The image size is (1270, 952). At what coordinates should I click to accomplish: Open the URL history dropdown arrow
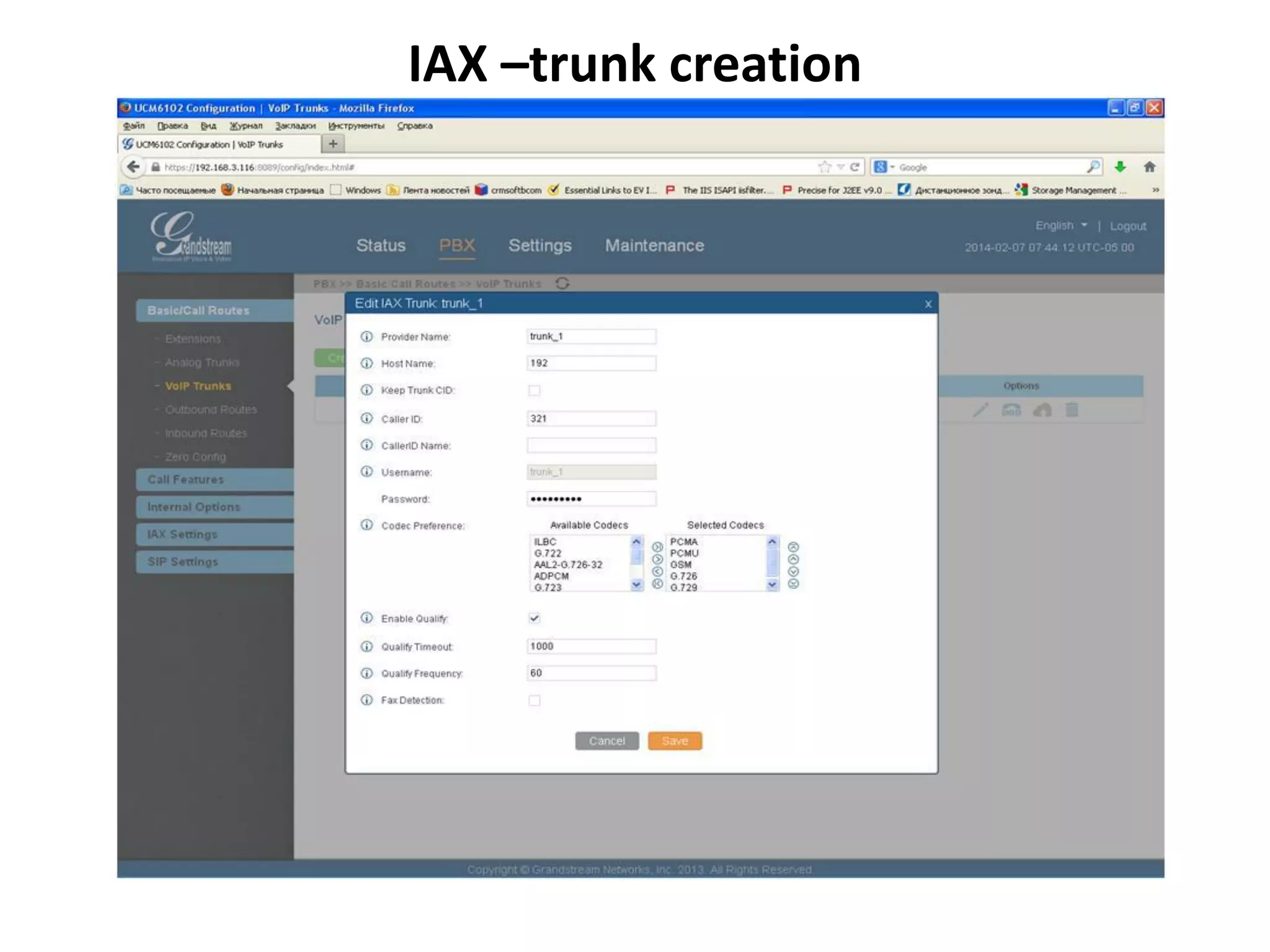pyautogui.click(x=841, y=167)
